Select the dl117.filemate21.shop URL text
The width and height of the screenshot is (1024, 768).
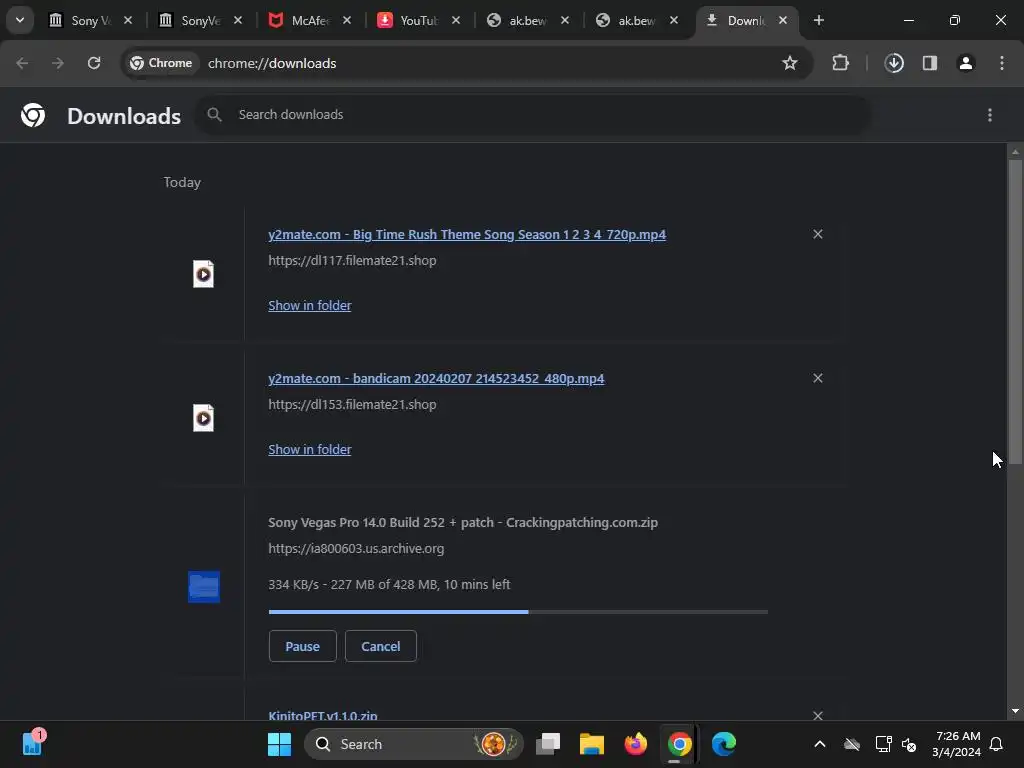pos(352,261)
